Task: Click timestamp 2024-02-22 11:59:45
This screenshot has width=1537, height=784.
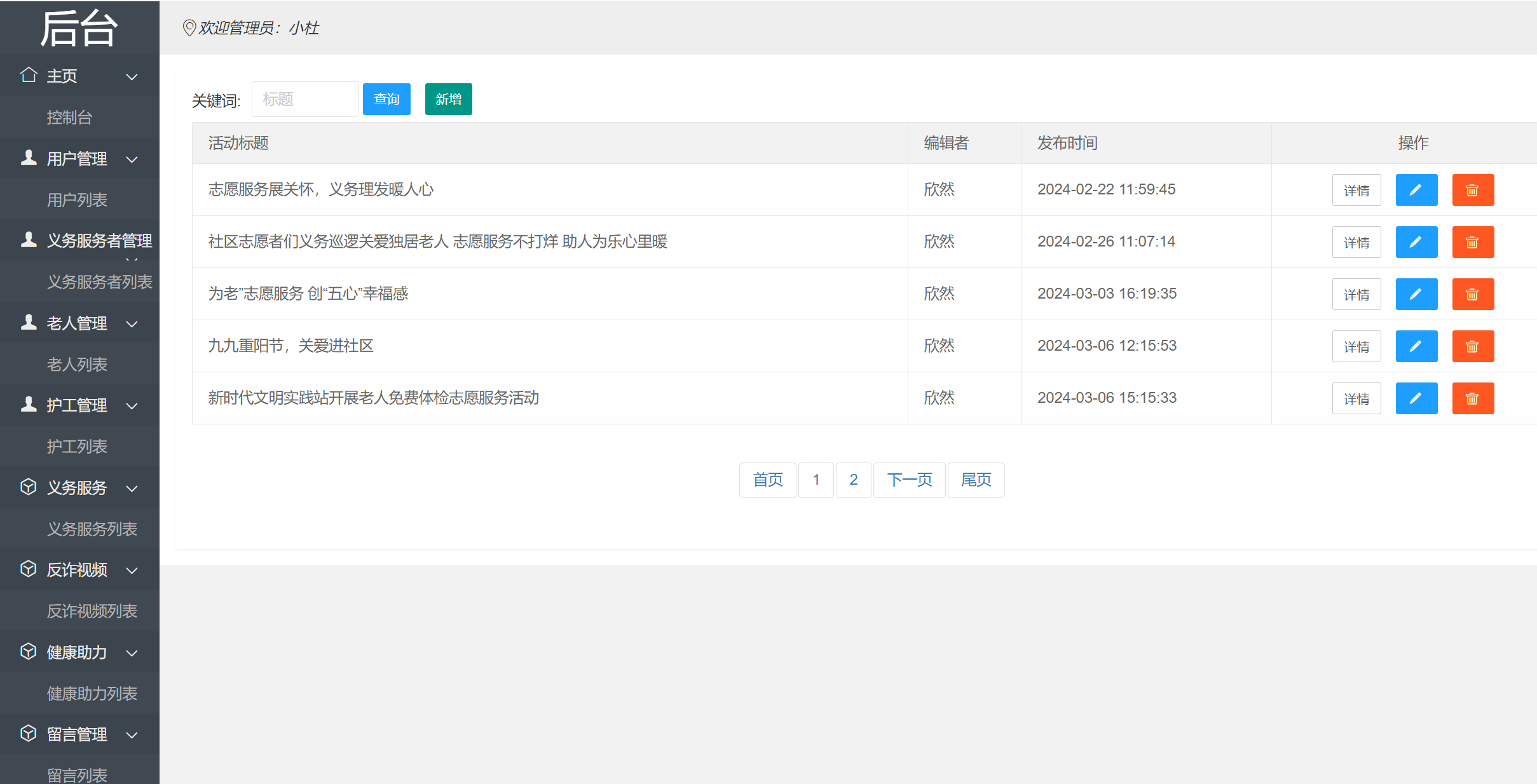Action: [x=1107, y=189]
